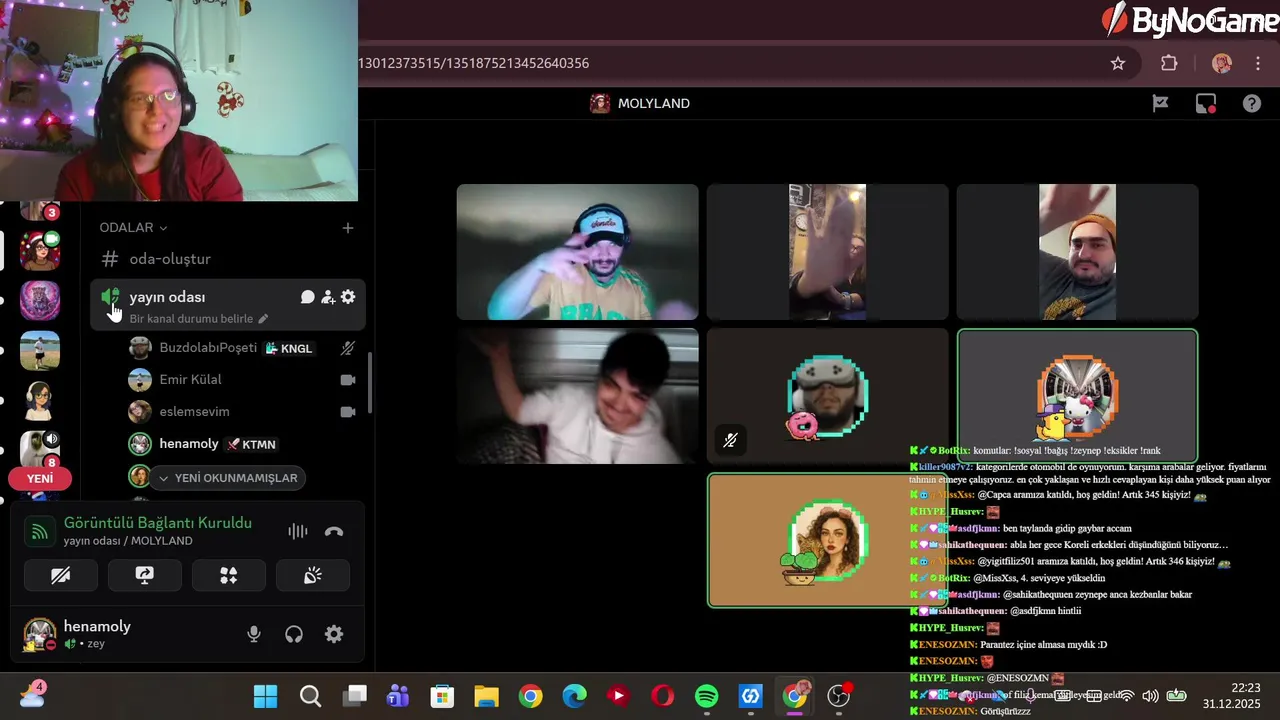Set status via 'Bir kanal durumu belirle'

tap(198, 319)
